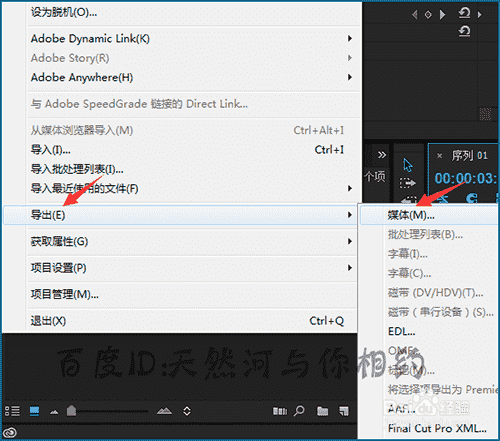Add keyframe with the diamond button

(428, 15)
